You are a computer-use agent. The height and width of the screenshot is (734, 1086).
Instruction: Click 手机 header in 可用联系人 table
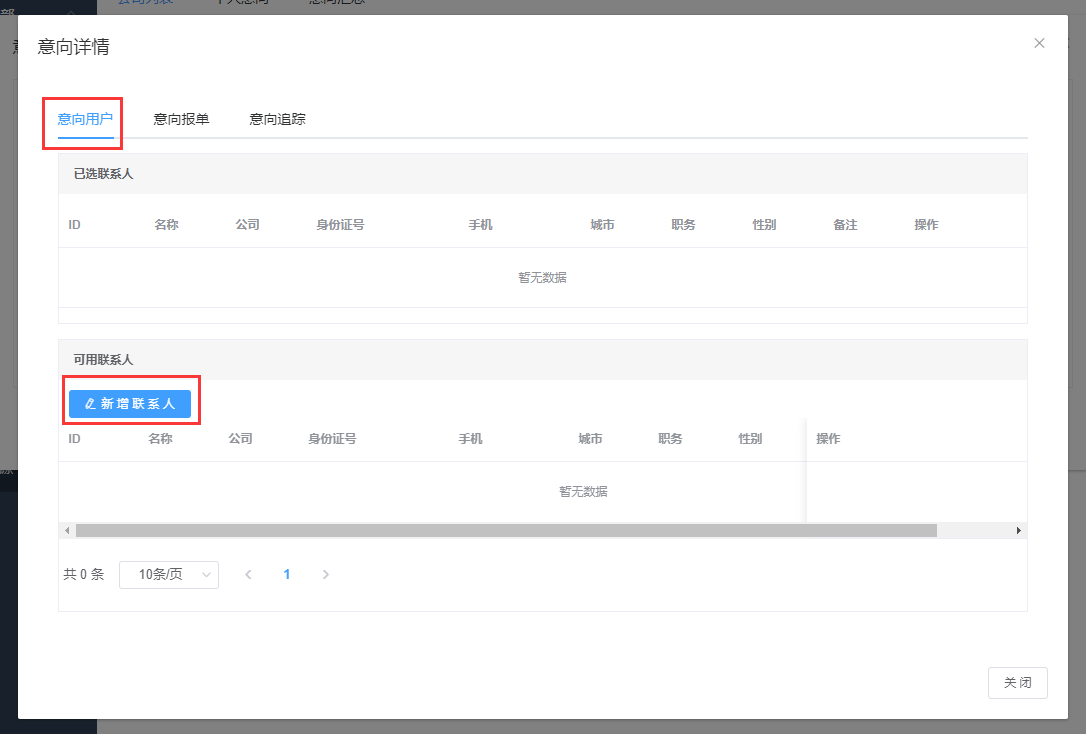click(x=470, y=439)
